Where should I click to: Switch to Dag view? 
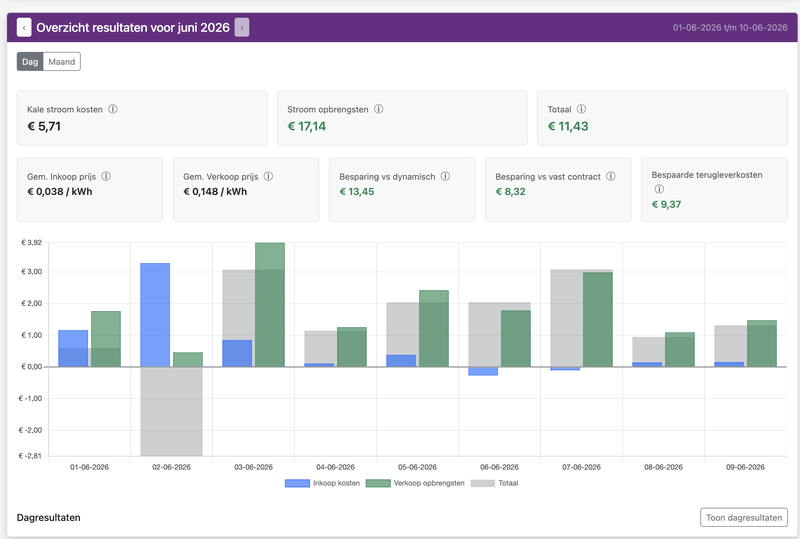pyautogui.click(x=30, y=62)
